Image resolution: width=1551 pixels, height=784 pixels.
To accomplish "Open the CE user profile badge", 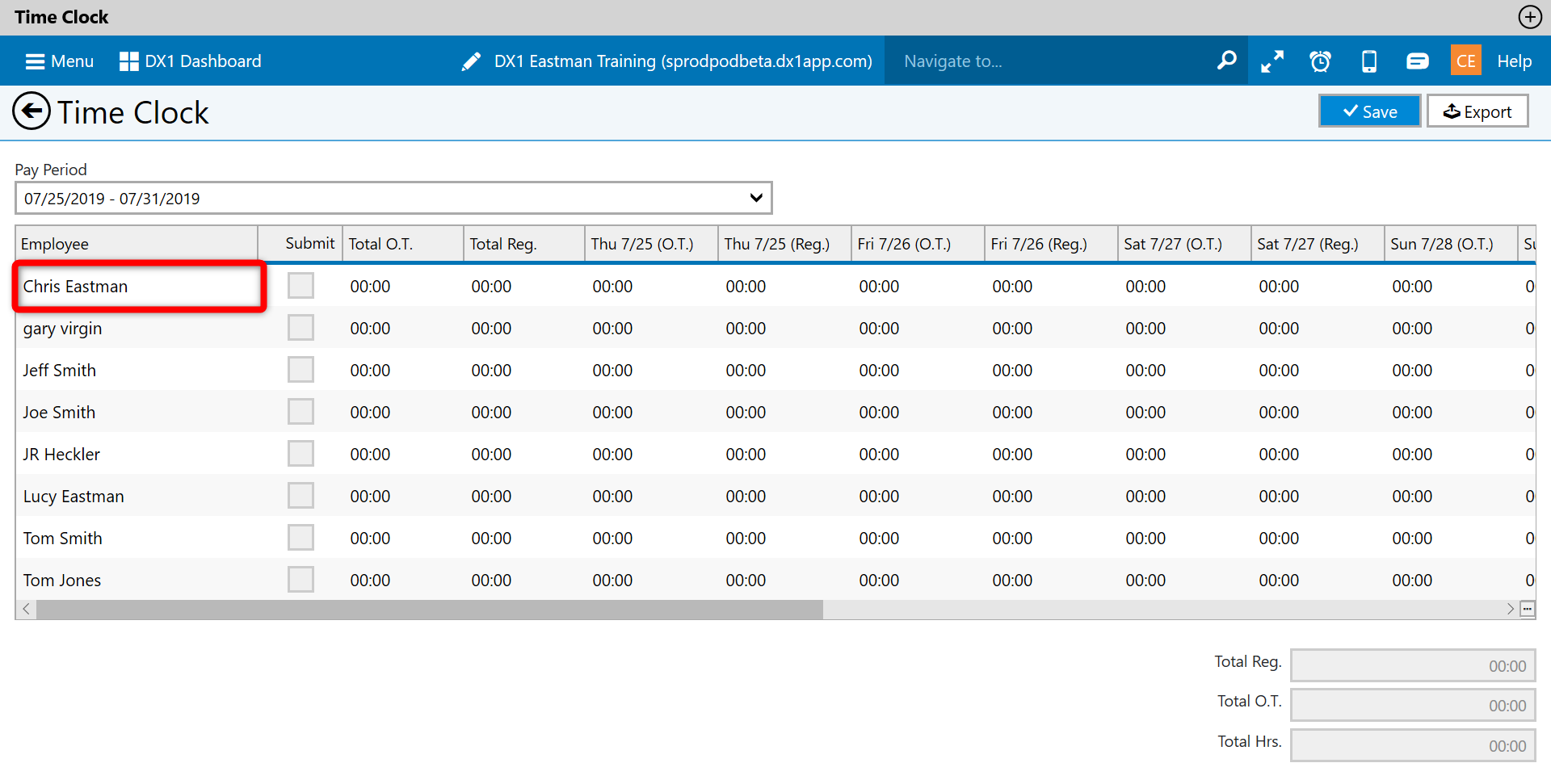I will (x=1465, y=61).
